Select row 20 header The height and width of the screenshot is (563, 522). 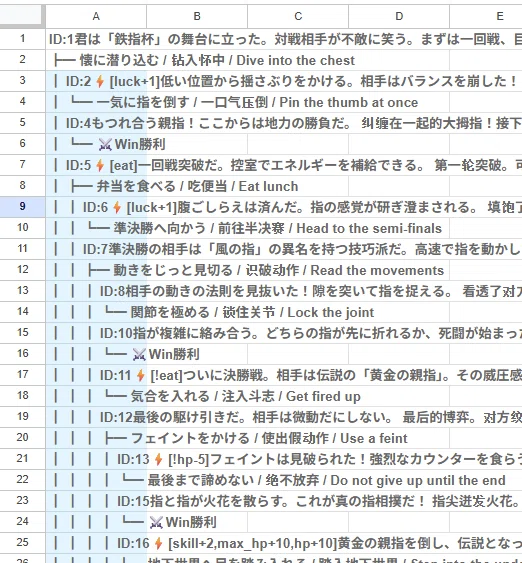[x=23, y=437]
